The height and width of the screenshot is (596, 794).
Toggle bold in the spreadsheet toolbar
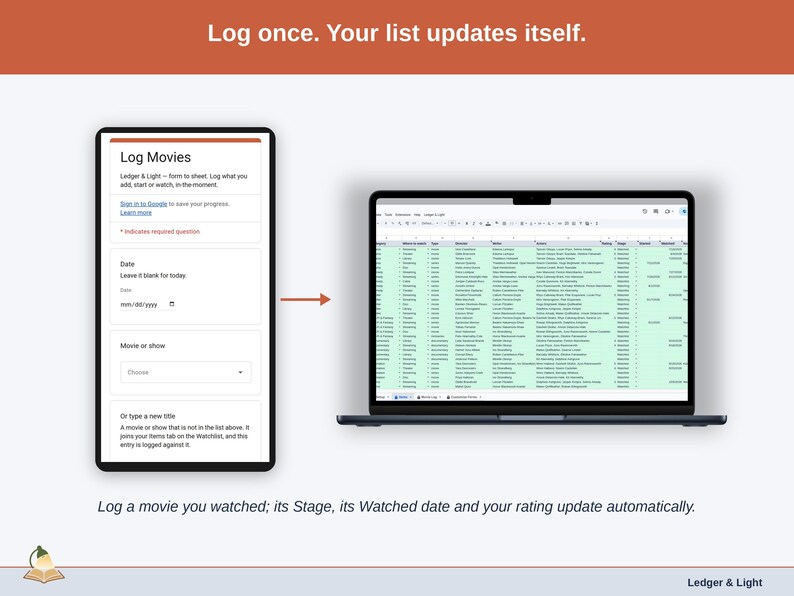[x=467, y=223]
